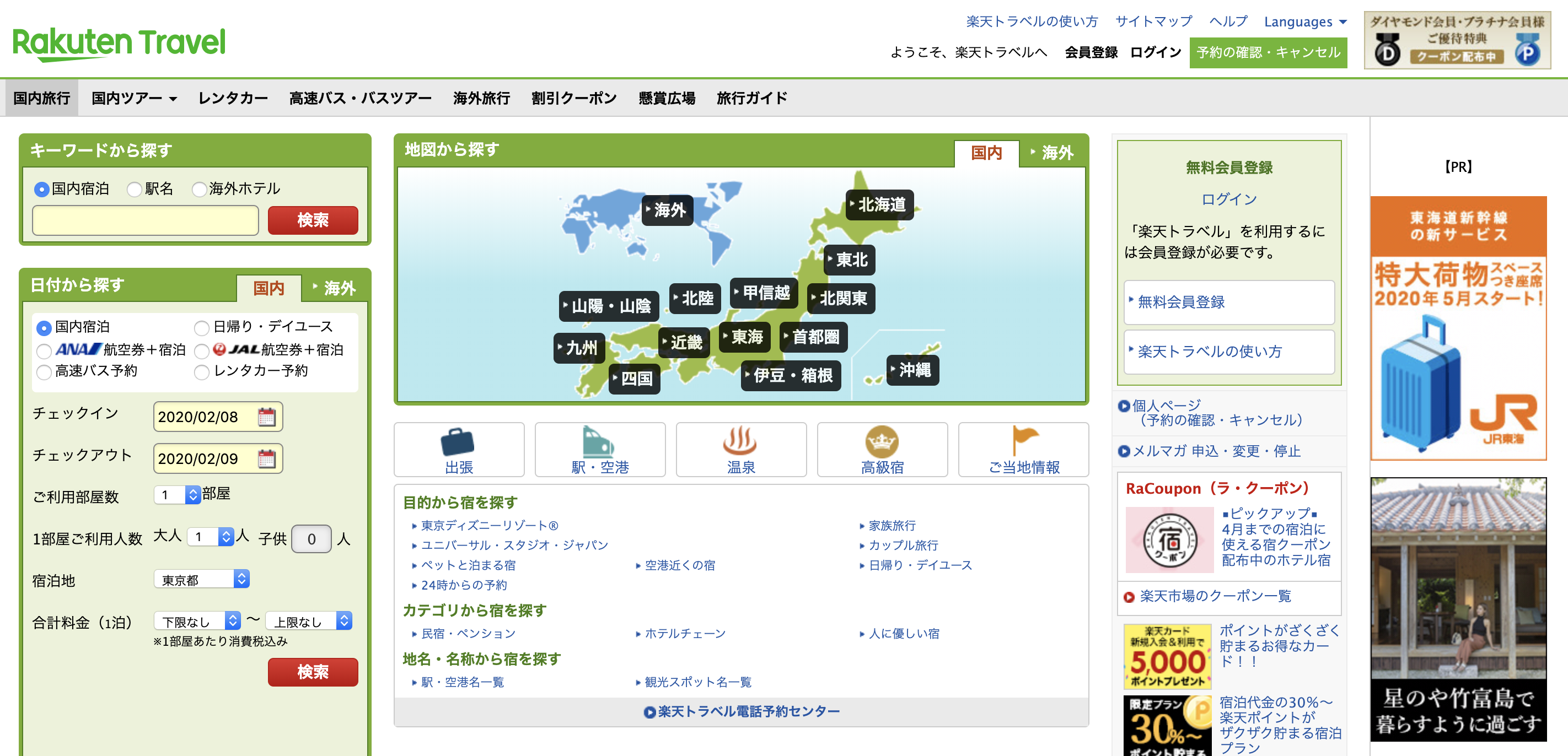This screenshot has width=1568, height=756.
Task: Select レンタカー予約 radio button
Action: pos(201,372)
